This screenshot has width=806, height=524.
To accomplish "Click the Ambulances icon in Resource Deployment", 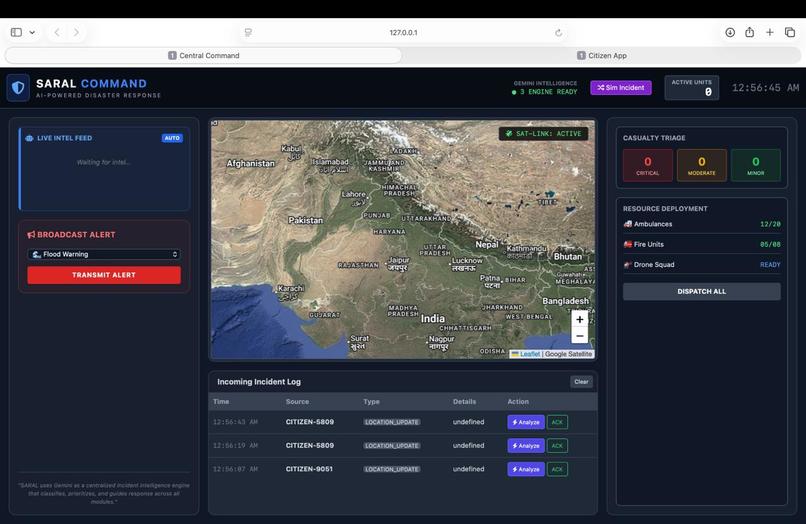I will click(x=628, y=224).
